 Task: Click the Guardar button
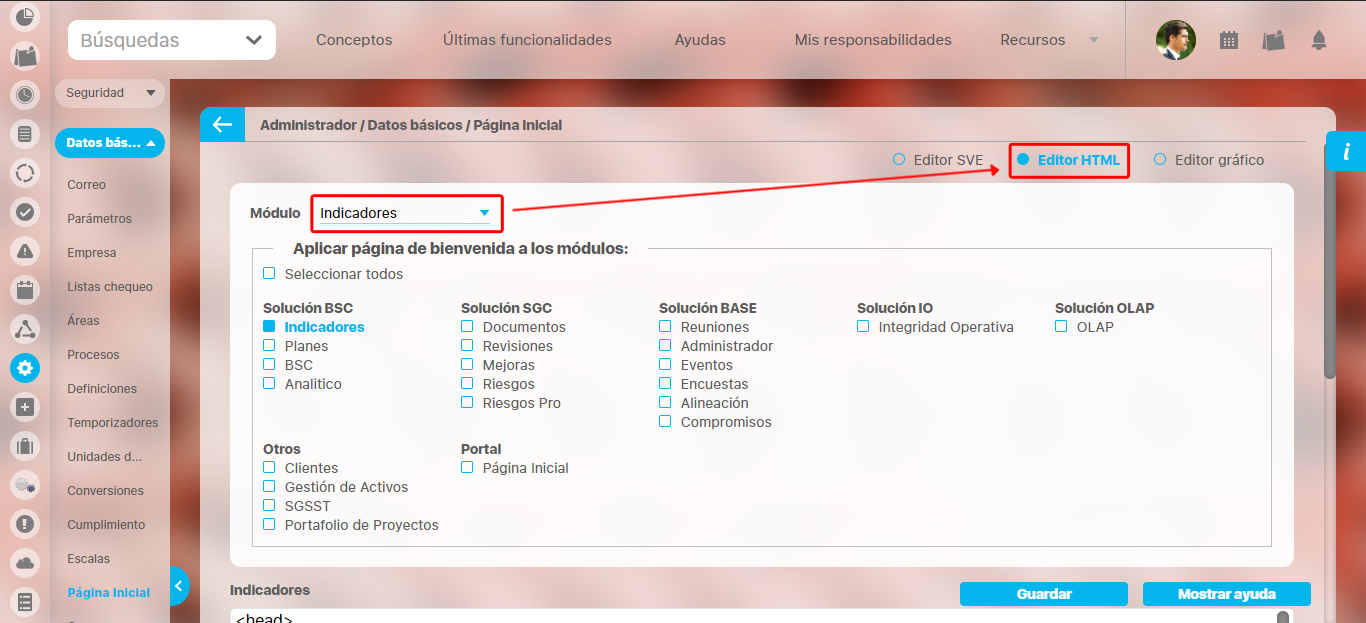(x=1043, y=594)
